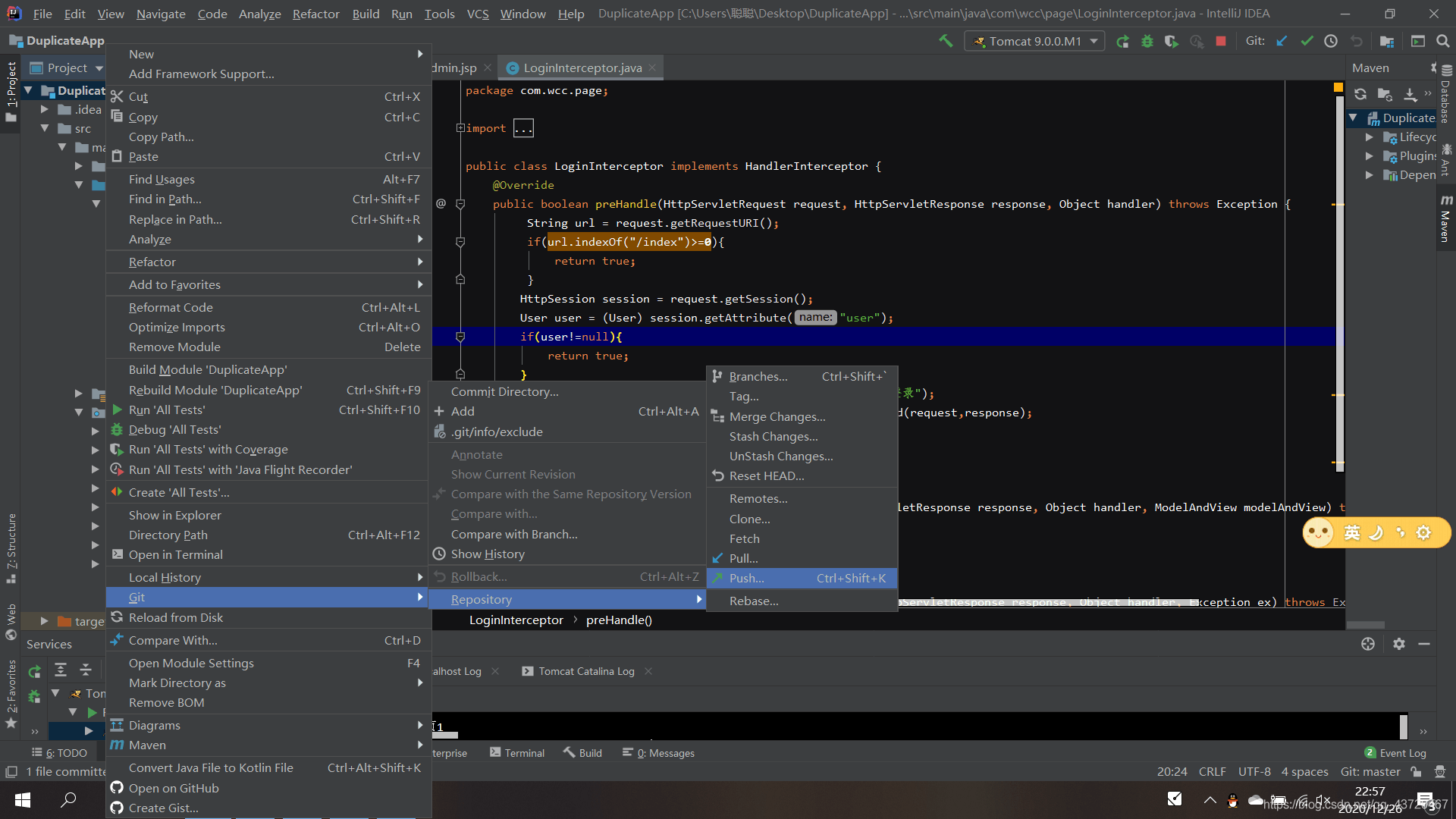Click Expand All icon in Services
Viewport: 1456px width, 819px height.
pos(61,670)
